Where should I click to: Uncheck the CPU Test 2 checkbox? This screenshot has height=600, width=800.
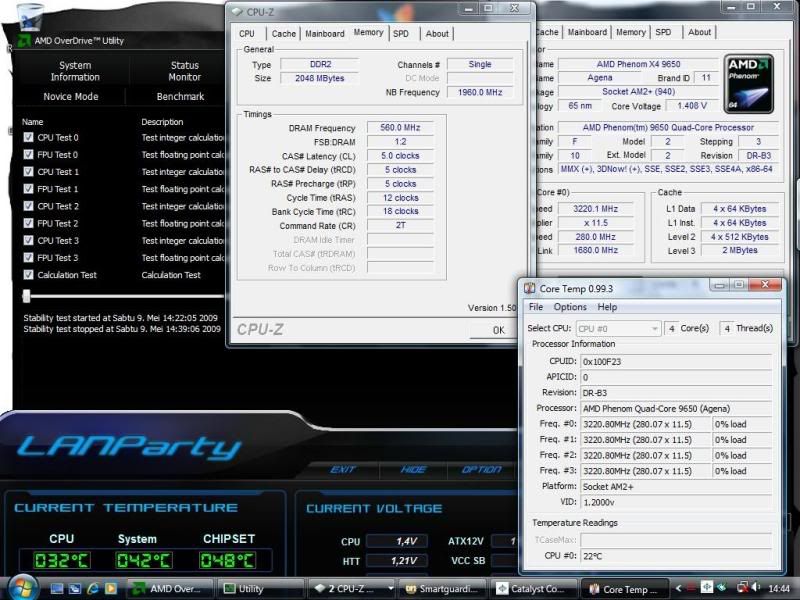click(x=29, y=206)
